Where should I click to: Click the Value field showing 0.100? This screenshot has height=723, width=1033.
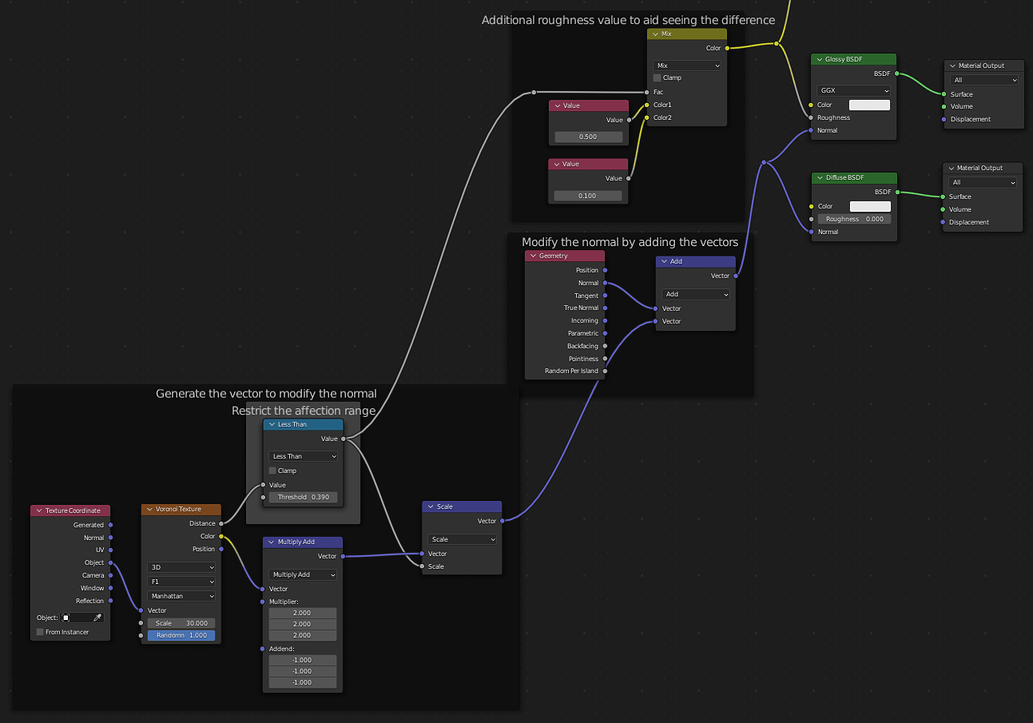[588, 196]
